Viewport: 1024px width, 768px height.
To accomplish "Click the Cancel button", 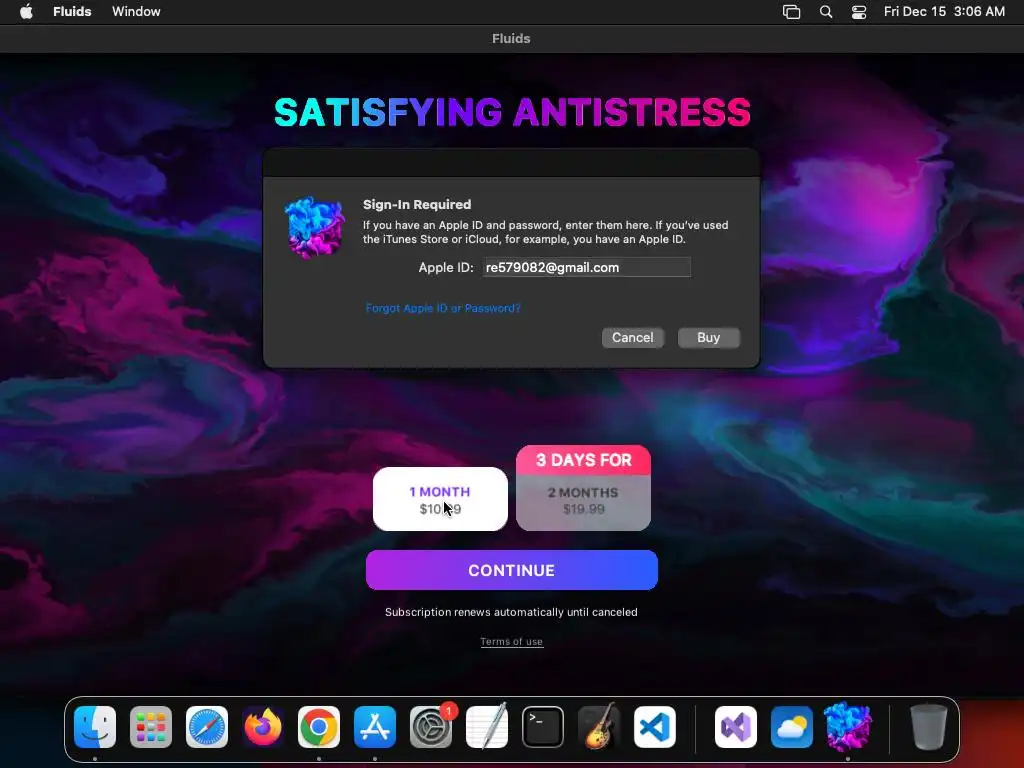I will pos(632,338).
